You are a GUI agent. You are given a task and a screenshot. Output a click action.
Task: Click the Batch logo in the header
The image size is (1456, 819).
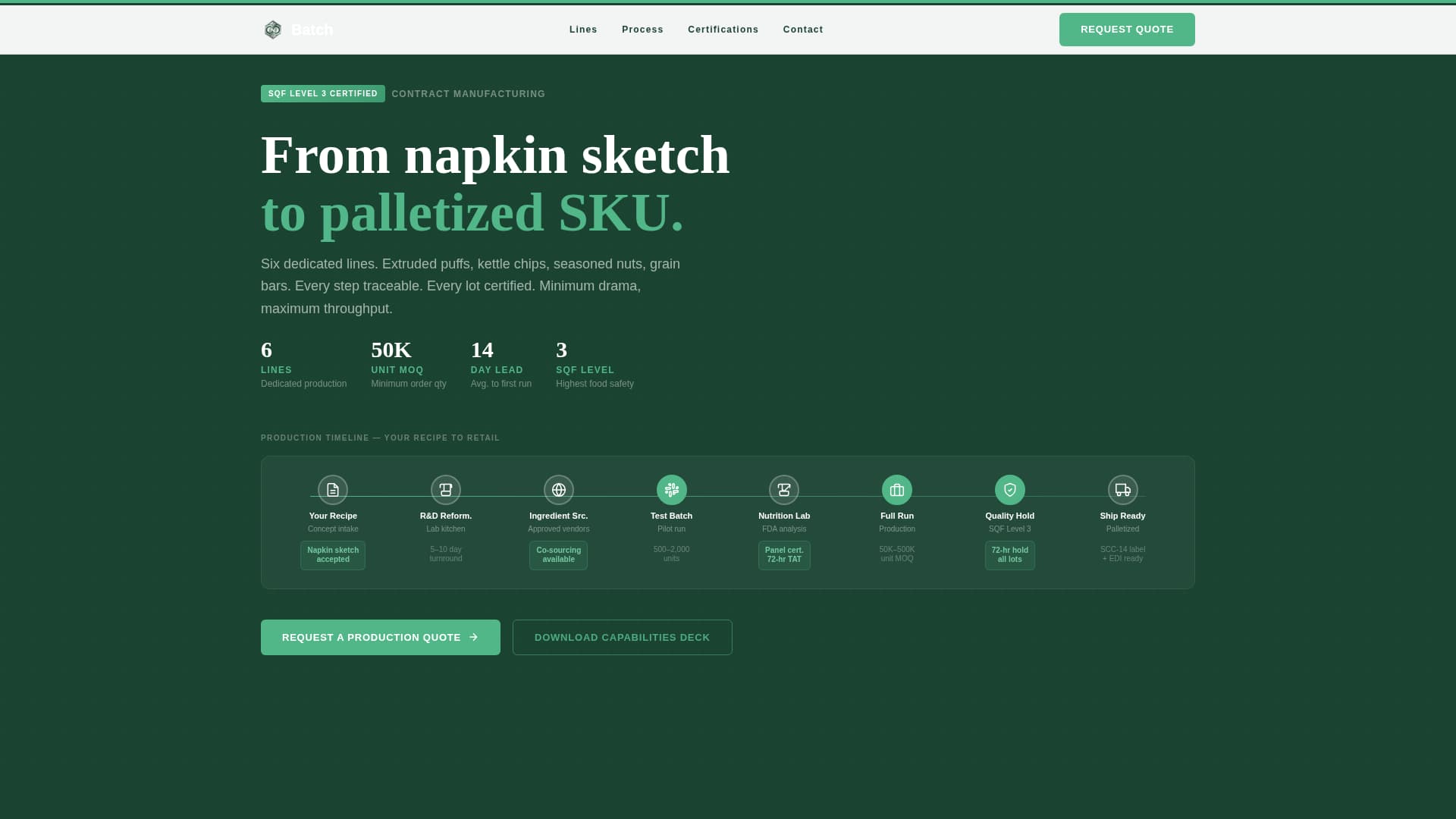coord(298,30)
